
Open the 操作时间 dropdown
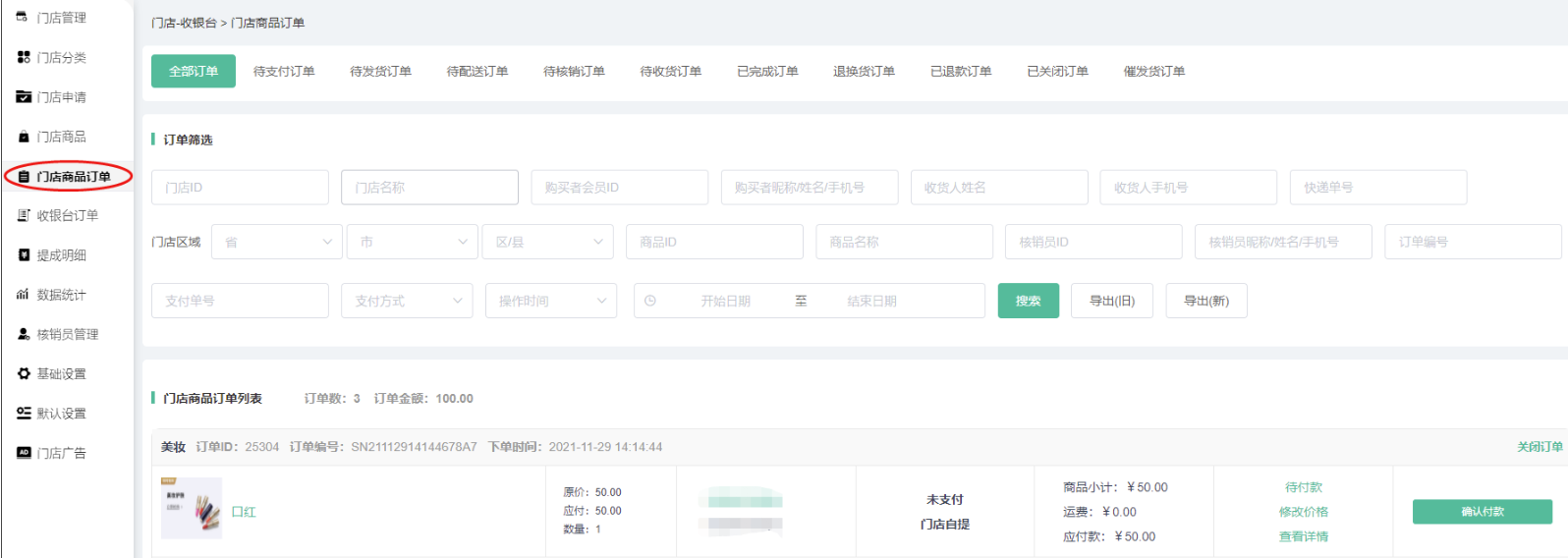550,301
